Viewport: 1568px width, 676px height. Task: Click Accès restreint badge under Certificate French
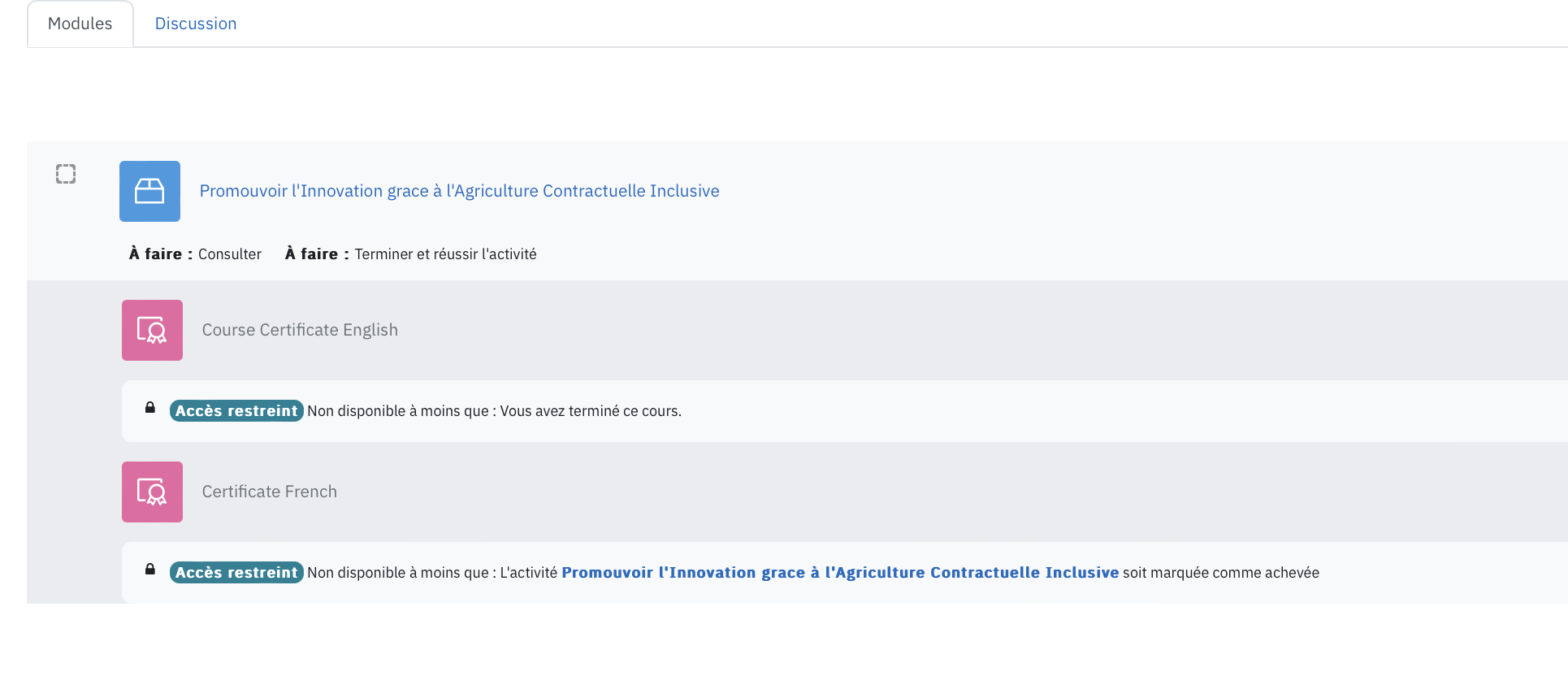pyautogui.click(x=236, y=573)
